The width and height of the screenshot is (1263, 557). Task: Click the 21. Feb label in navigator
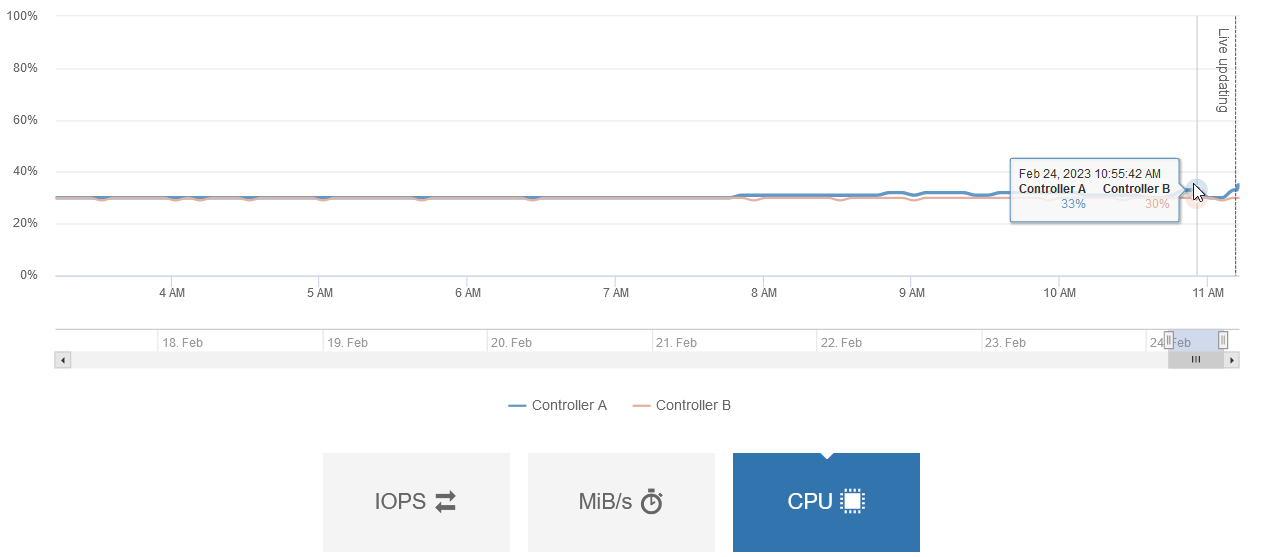pos(676,343)
